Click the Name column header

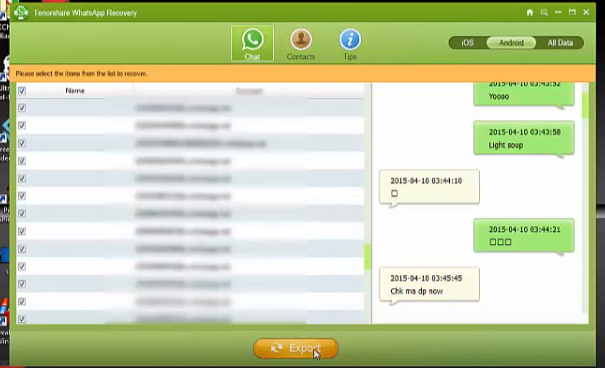[x=75, y=91]
